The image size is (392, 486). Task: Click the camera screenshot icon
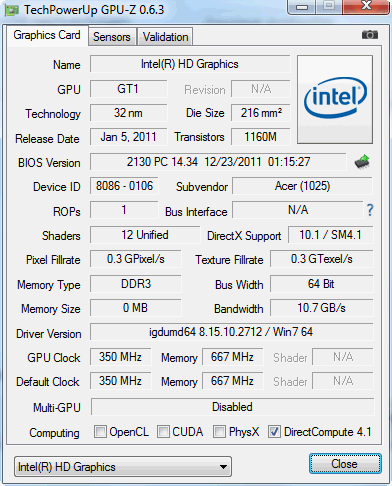(x=370, y=35)
